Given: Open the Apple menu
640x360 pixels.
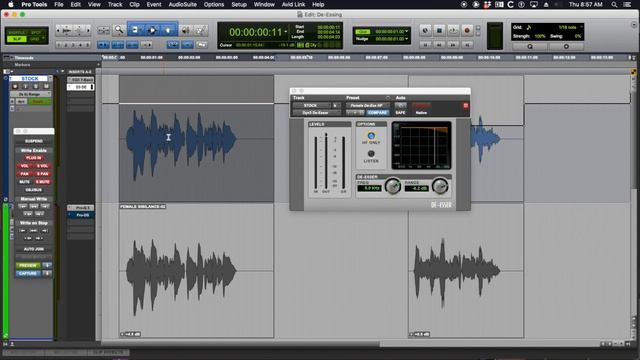Looking at the screenshot, I should click(x=11, y=4).
